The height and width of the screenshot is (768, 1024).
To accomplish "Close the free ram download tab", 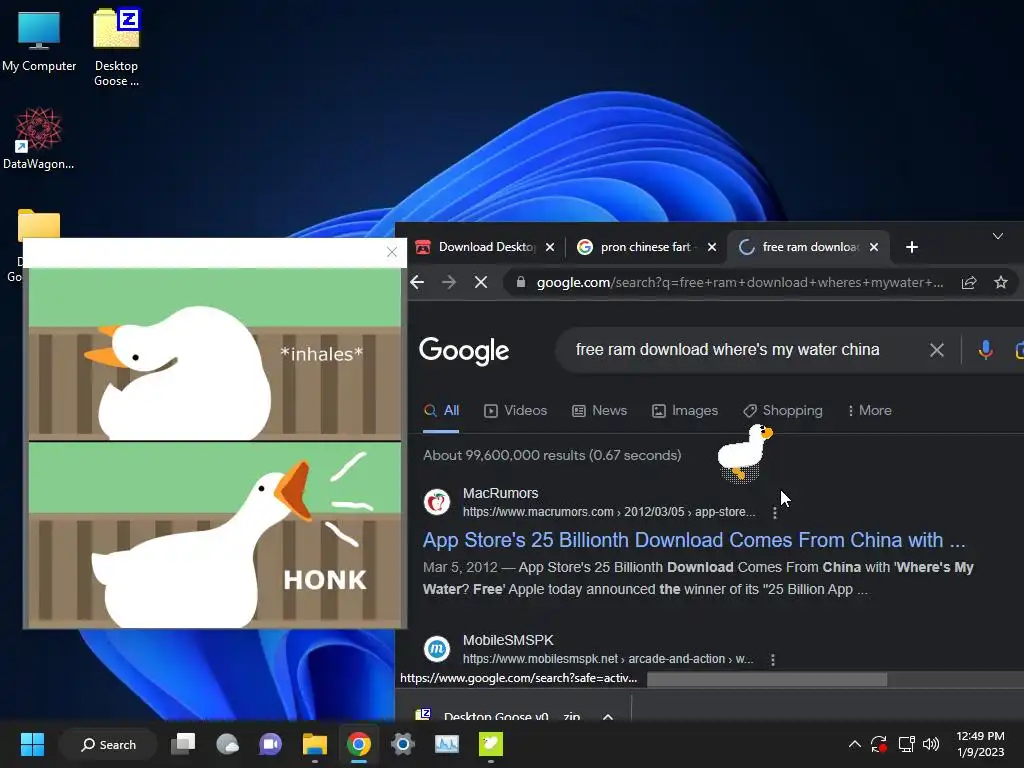I will tap(874, 247).
